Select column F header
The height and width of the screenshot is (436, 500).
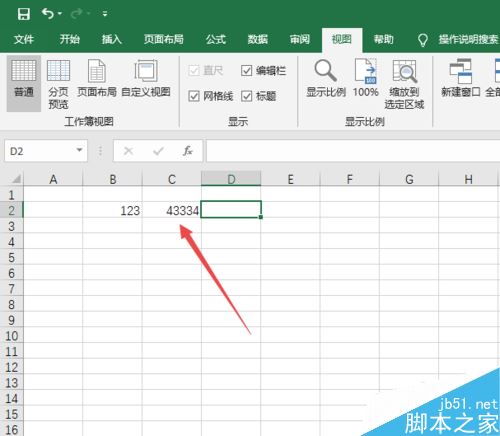pos(349,180)
